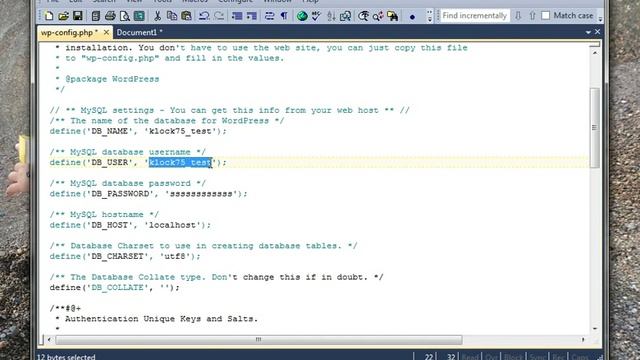Viewport: 640px width, 360px height.
Task: Click the Open file folder icon
Action: (63, 16)
